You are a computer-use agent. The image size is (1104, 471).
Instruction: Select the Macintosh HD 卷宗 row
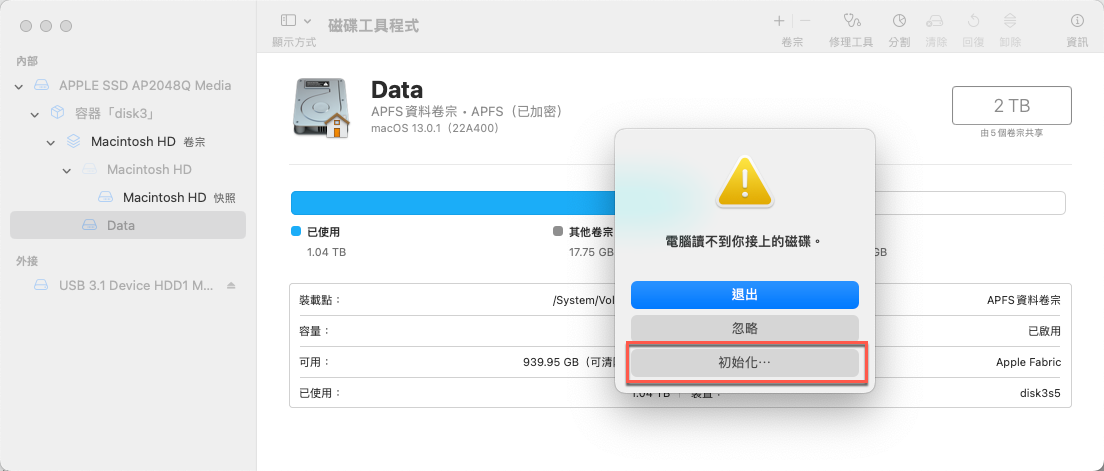click(127, 142)
